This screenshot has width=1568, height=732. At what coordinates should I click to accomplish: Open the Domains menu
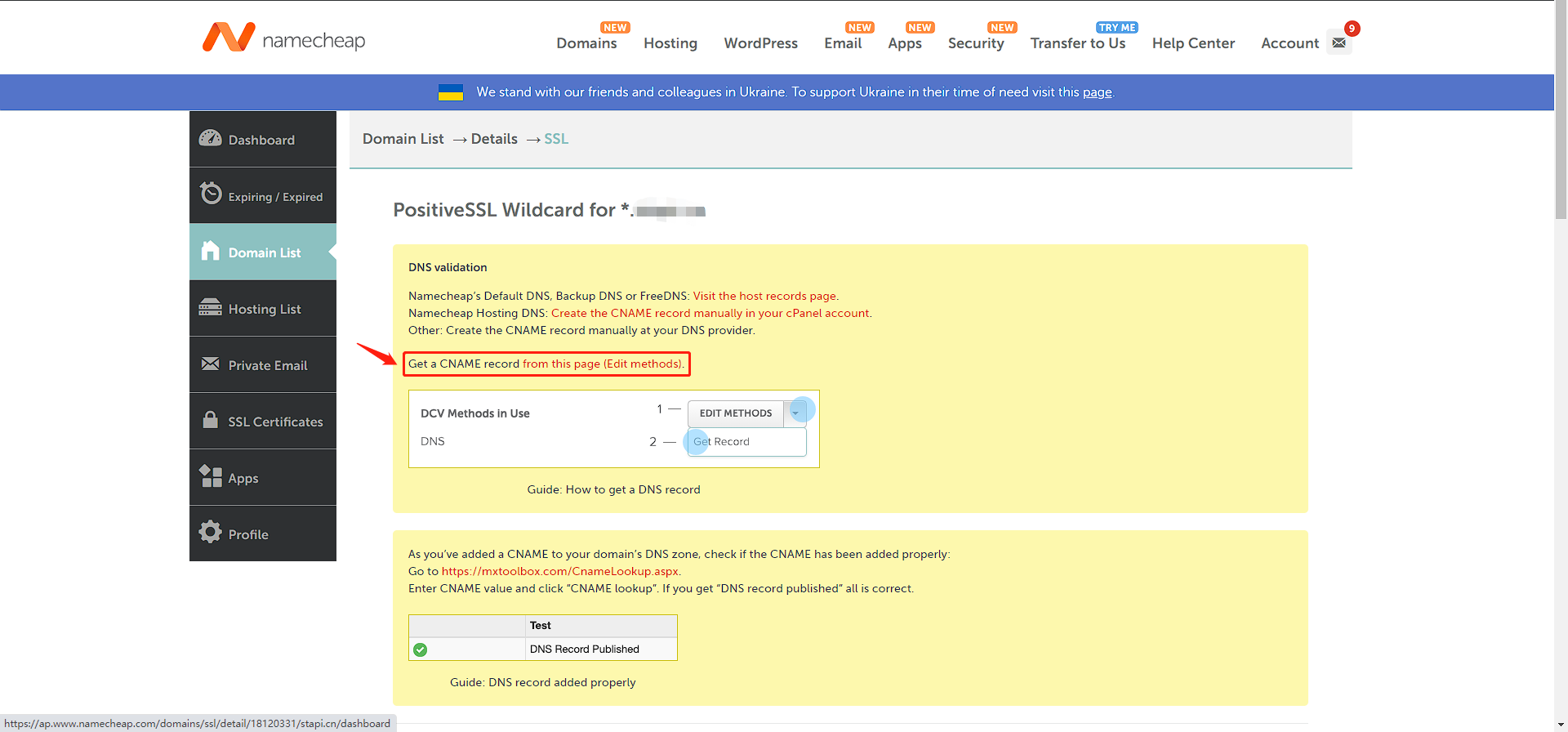[586, 43]
